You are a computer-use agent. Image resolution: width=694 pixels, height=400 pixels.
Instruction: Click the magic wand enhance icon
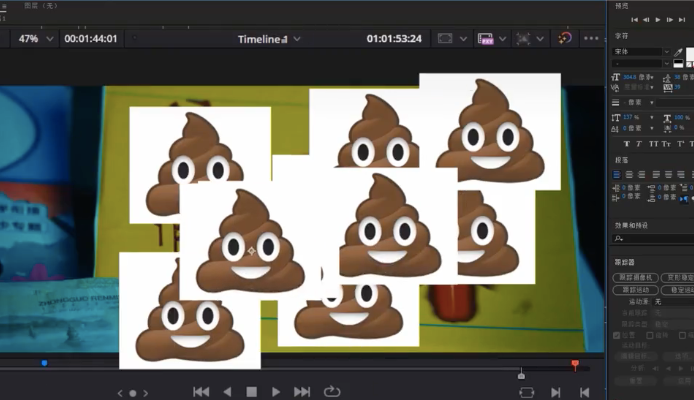point(565,38)
